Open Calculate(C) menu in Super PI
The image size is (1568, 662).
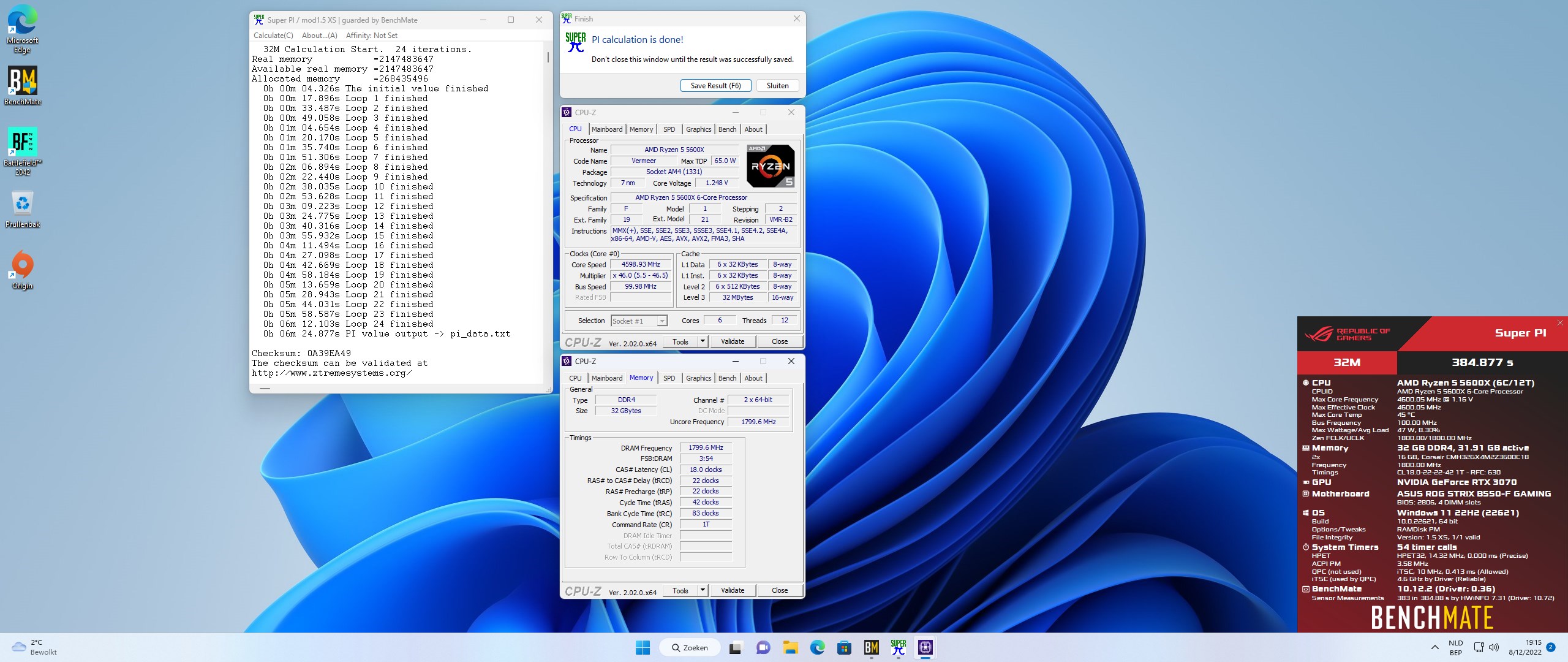click(x=273, y=36)
